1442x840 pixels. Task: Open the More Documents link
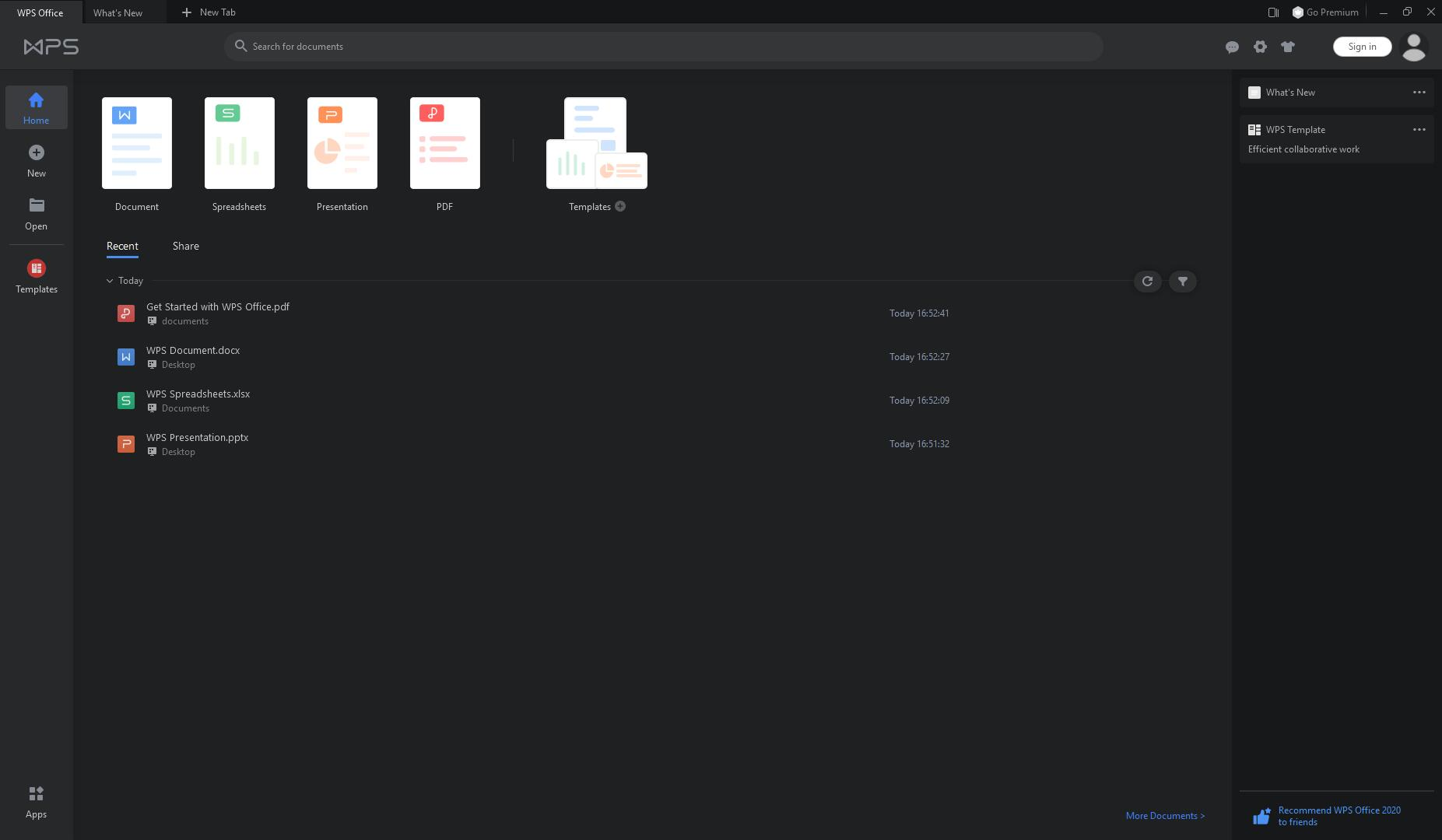click(1164, 816)
